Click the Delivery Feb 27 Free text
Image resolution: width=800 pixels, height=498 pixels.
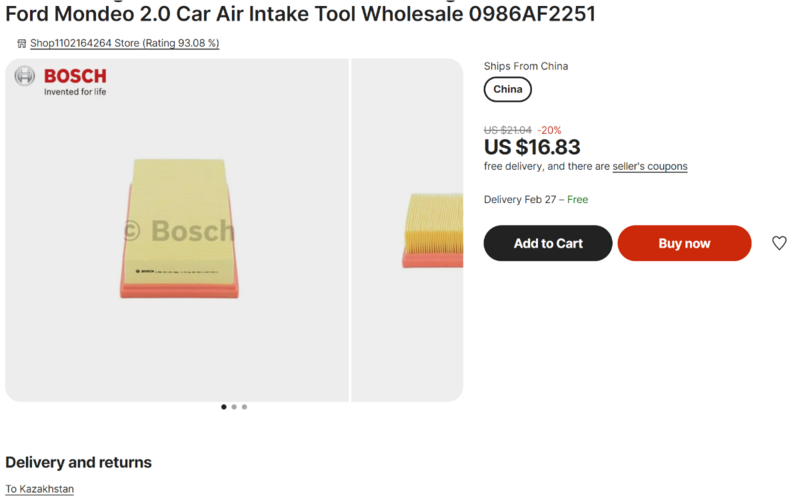pyautogui.click(x=536, y=200)
